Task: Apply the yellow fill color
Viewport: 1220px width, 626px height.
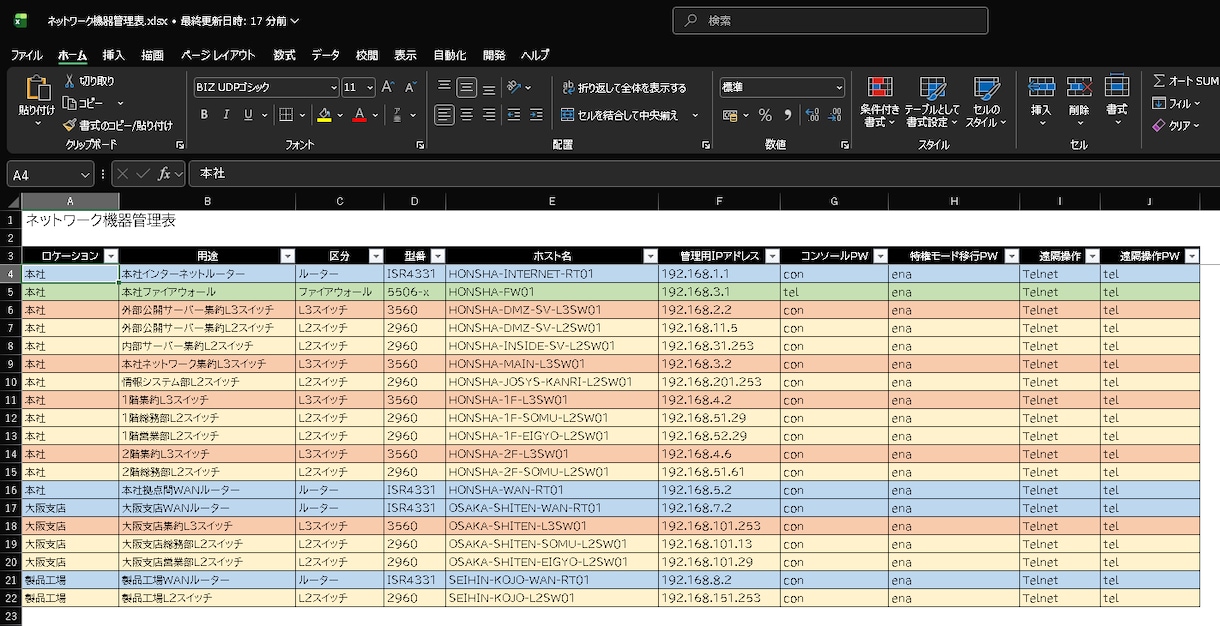Action: pos(324,115)
